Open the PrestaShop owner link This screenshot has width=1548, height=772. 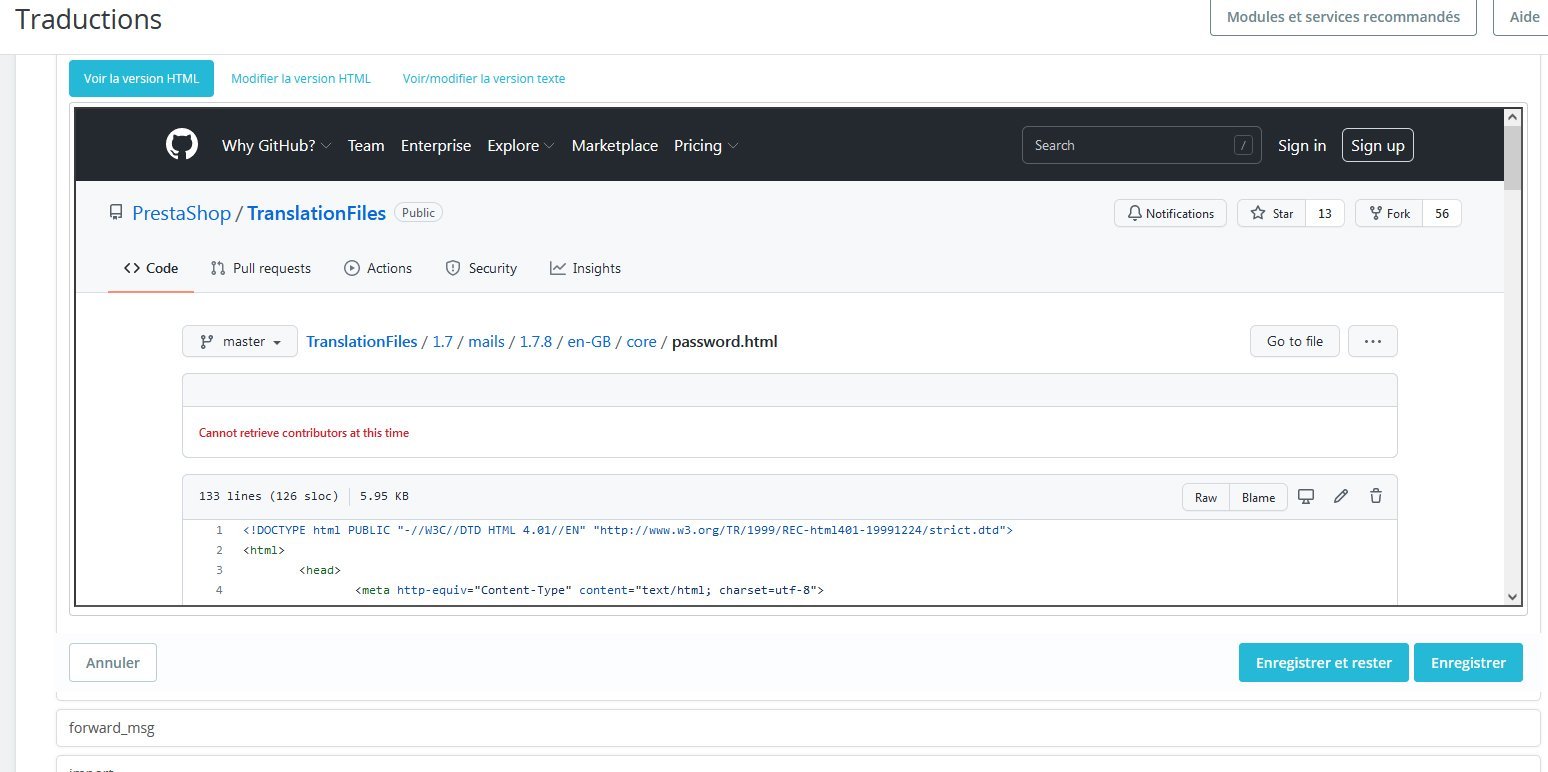click(x=181, y=213)
